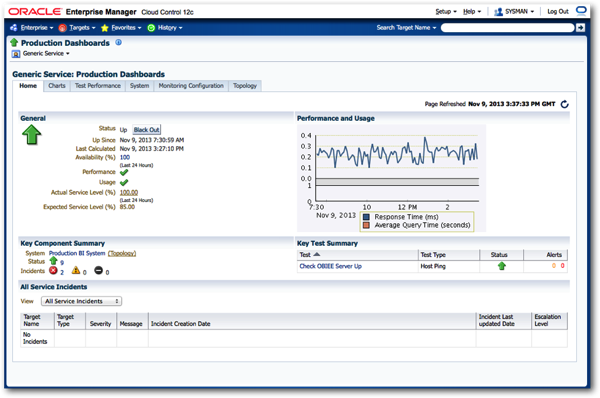Viewport: 600px width, 398px height.
Task: Switch to the Test Performance tab
Action: point(98,86)
